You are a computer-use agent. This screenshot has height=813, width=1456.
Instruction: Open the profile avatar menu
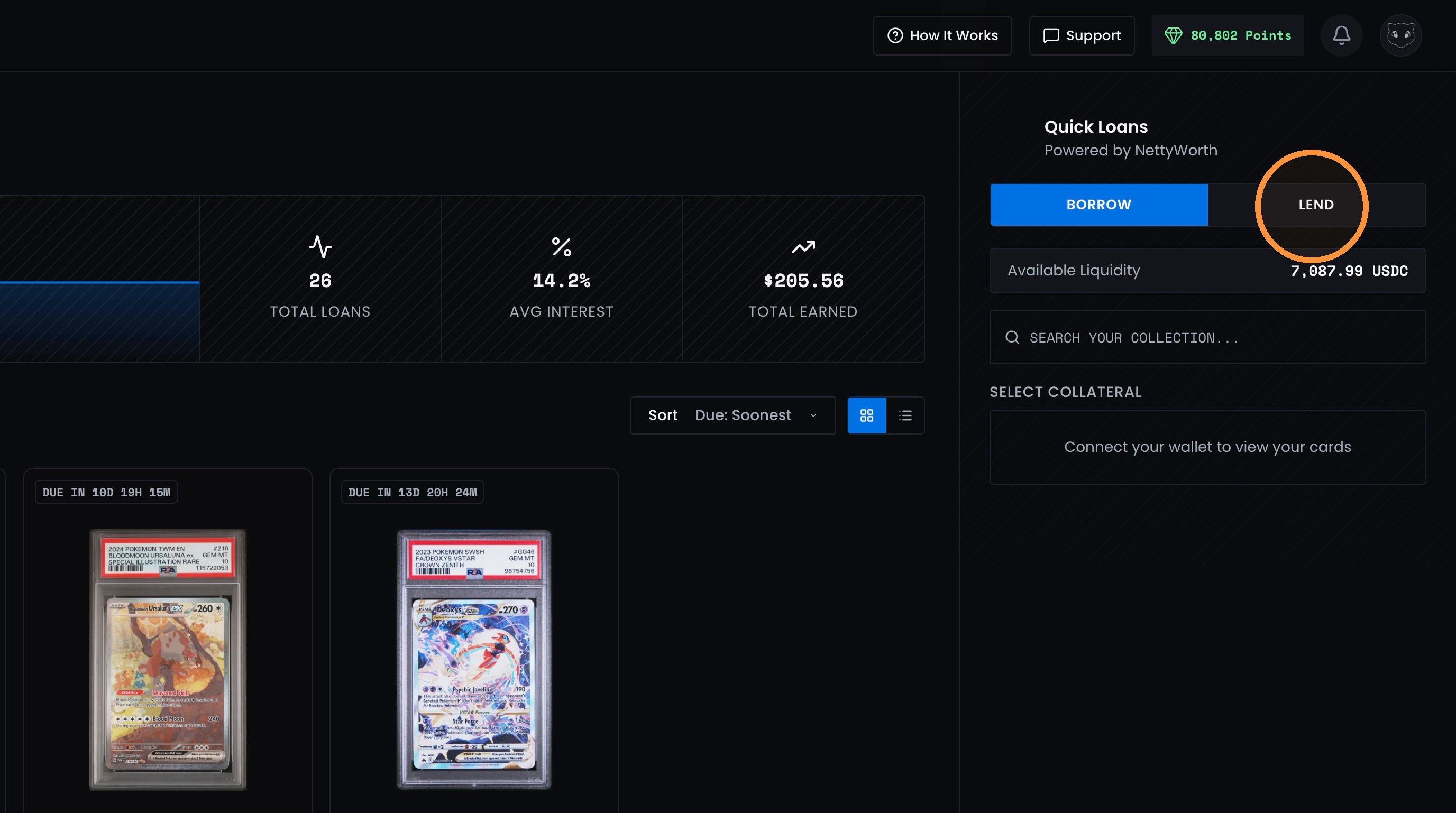click(x=1400, y=35)
